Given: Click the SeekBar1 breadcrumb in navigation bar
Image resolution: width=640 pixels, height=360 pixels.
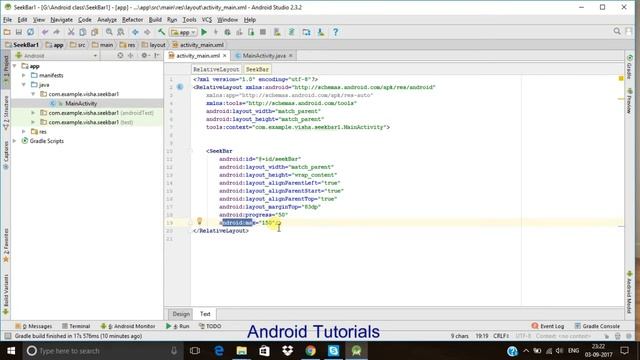Looking at the screenshot, I should click(22, 45).
